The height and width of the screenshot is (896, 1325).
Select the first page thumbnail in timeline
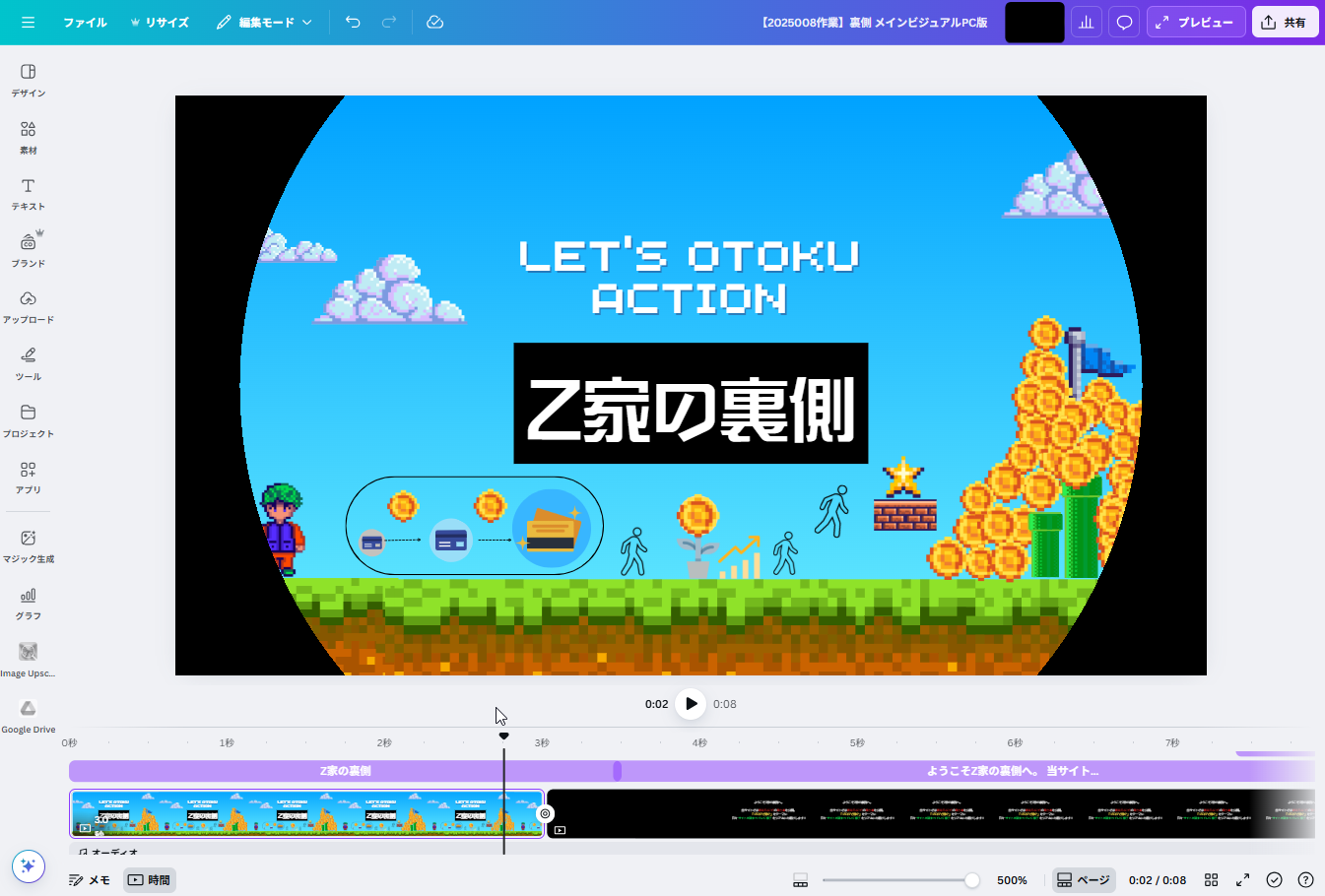(306, 813)
